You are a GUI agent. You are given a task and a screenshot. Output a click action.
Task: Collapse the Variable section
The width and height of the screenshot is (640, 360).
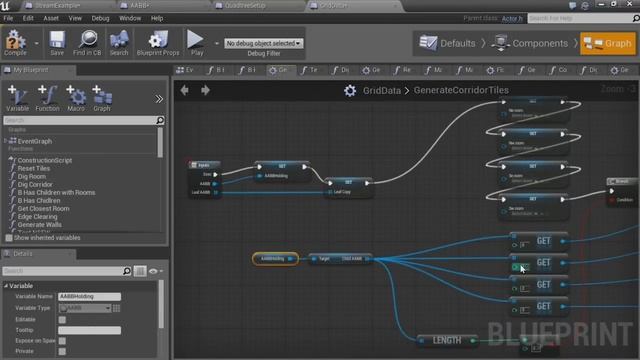click(x=6, y=286)
